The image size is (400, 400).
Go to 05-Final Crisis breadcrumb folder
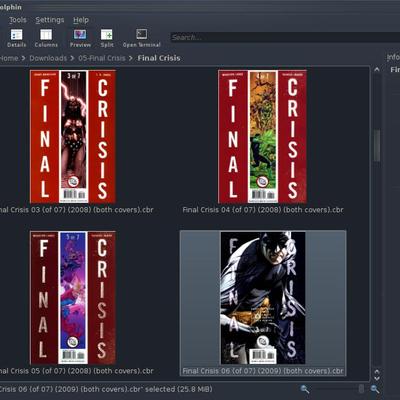click(102, 58)
